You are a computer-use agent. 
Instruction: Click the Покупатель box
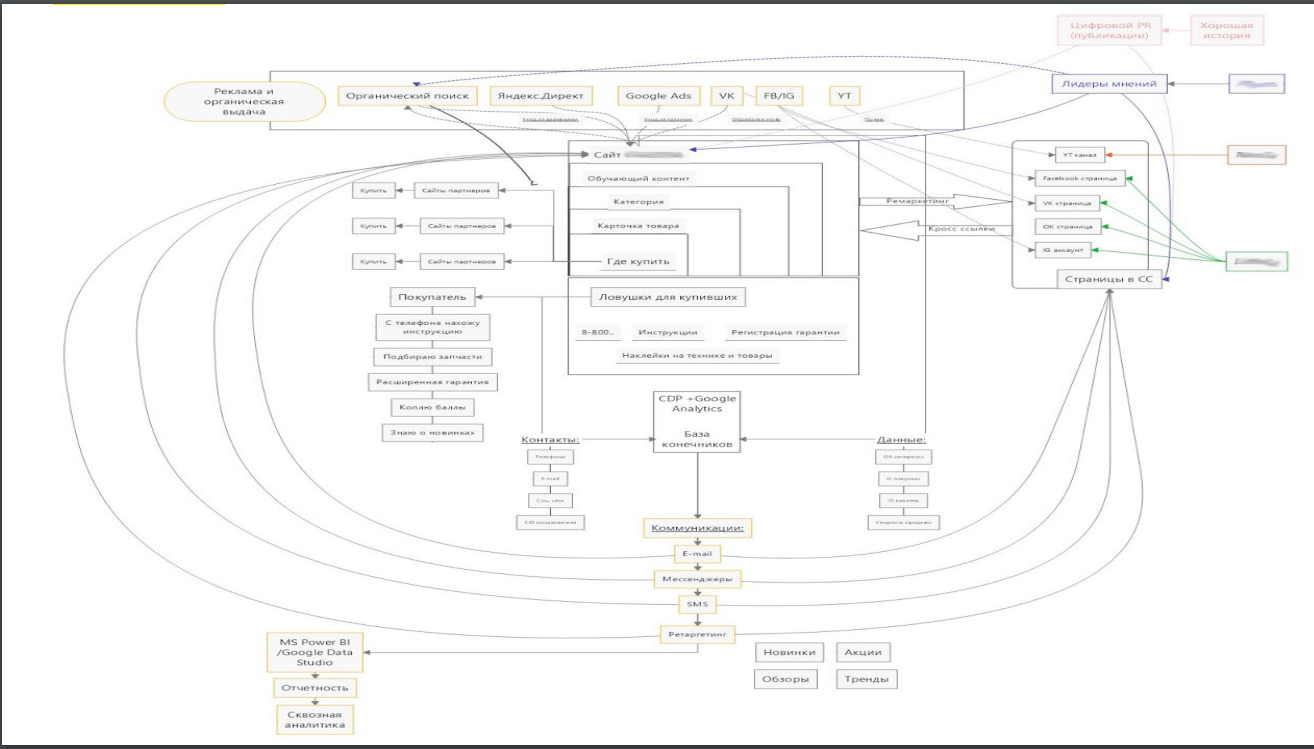pos(431,297)
